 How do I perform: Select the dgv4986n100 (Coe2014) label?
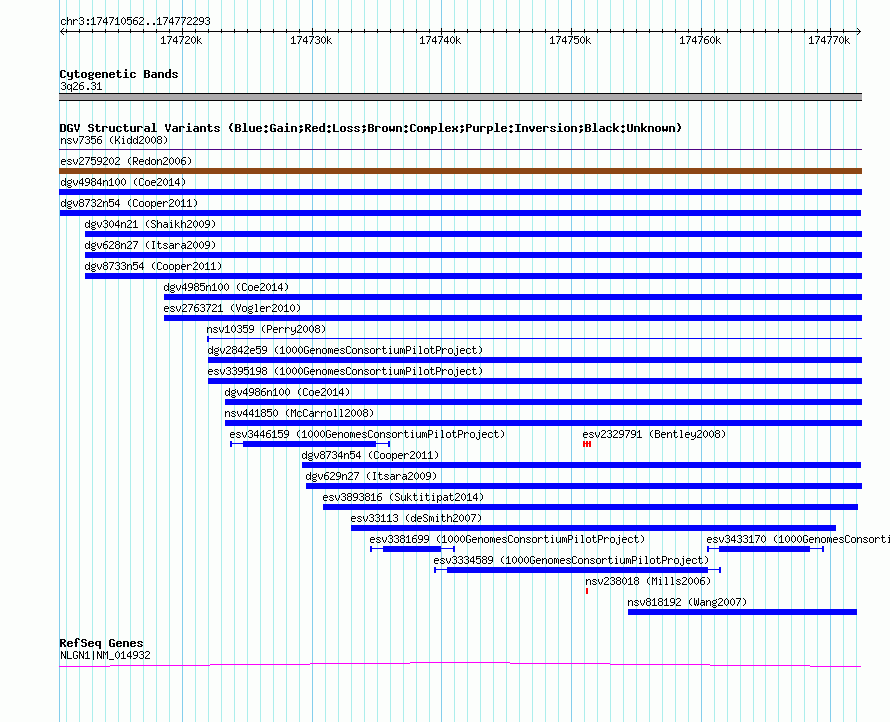pyautogui.click(x=287, y=392)
